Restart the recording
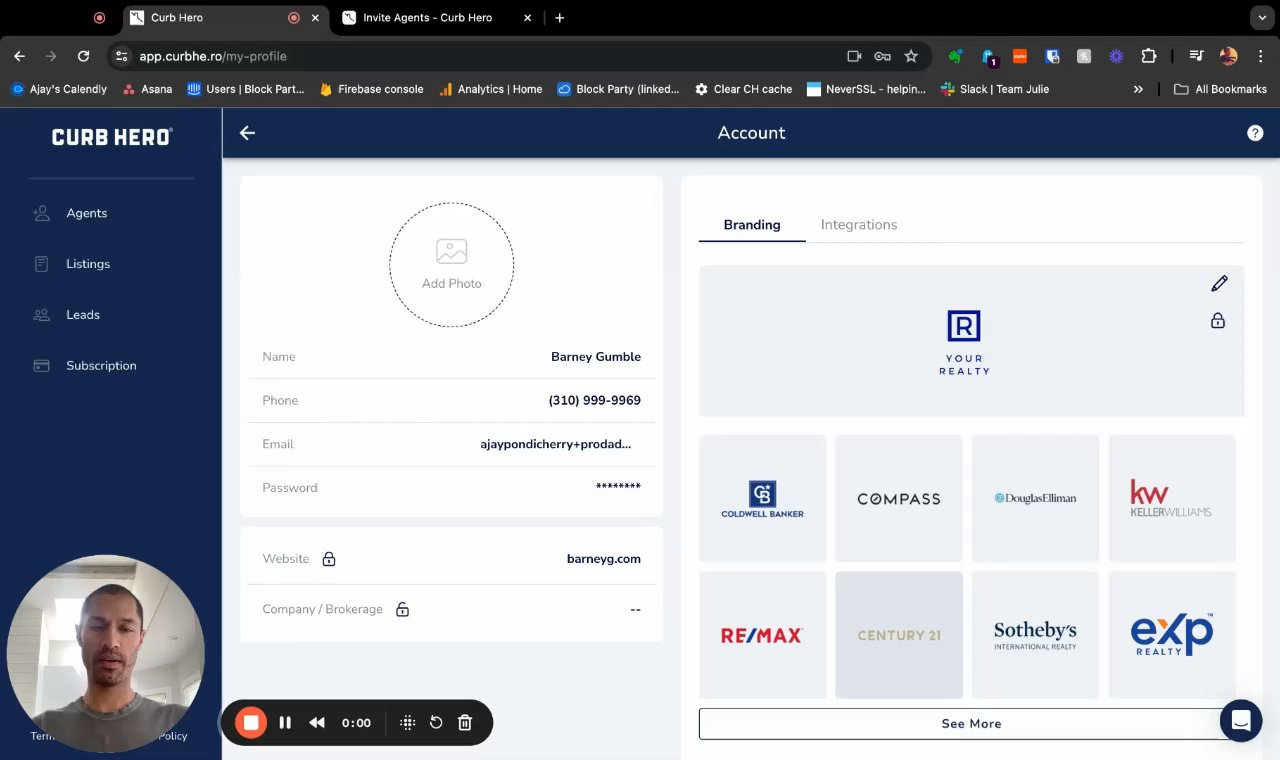Viewport: 1280px width, 760px height. (x=436, y=722)
